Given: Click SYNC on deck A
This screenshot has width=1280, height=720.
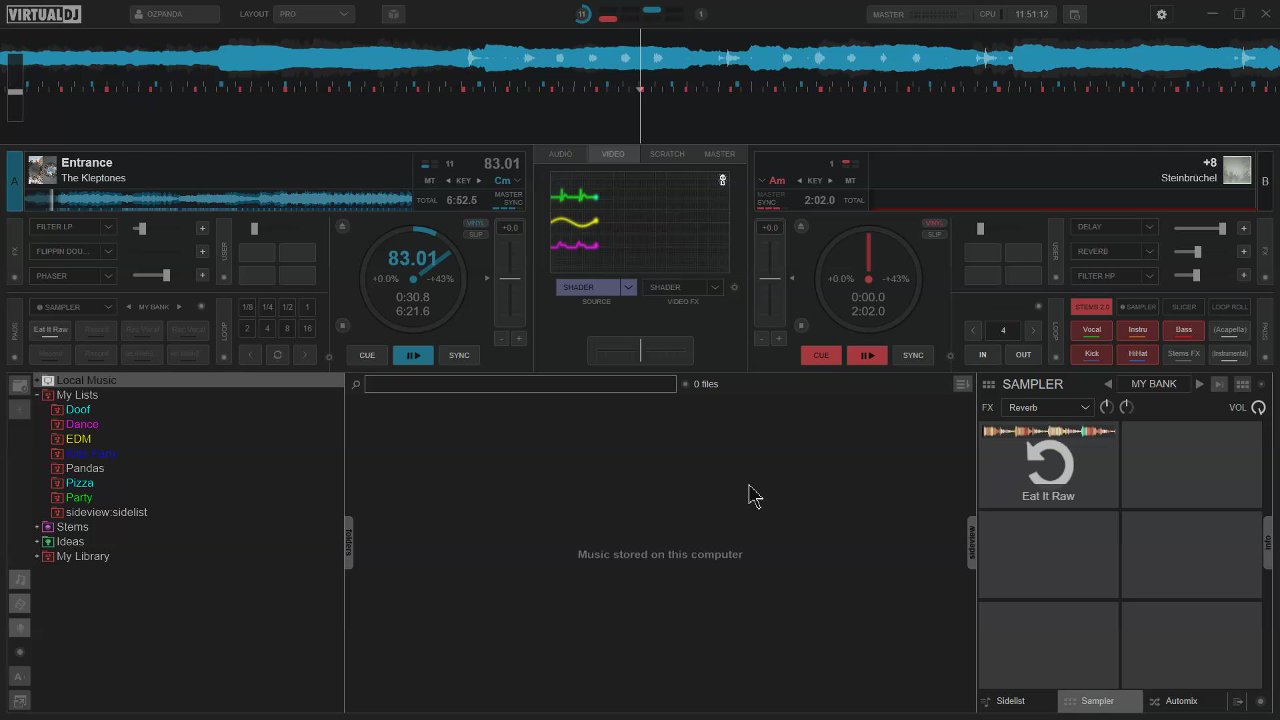Looking at the screenshot, I should (x=459, y=355).
